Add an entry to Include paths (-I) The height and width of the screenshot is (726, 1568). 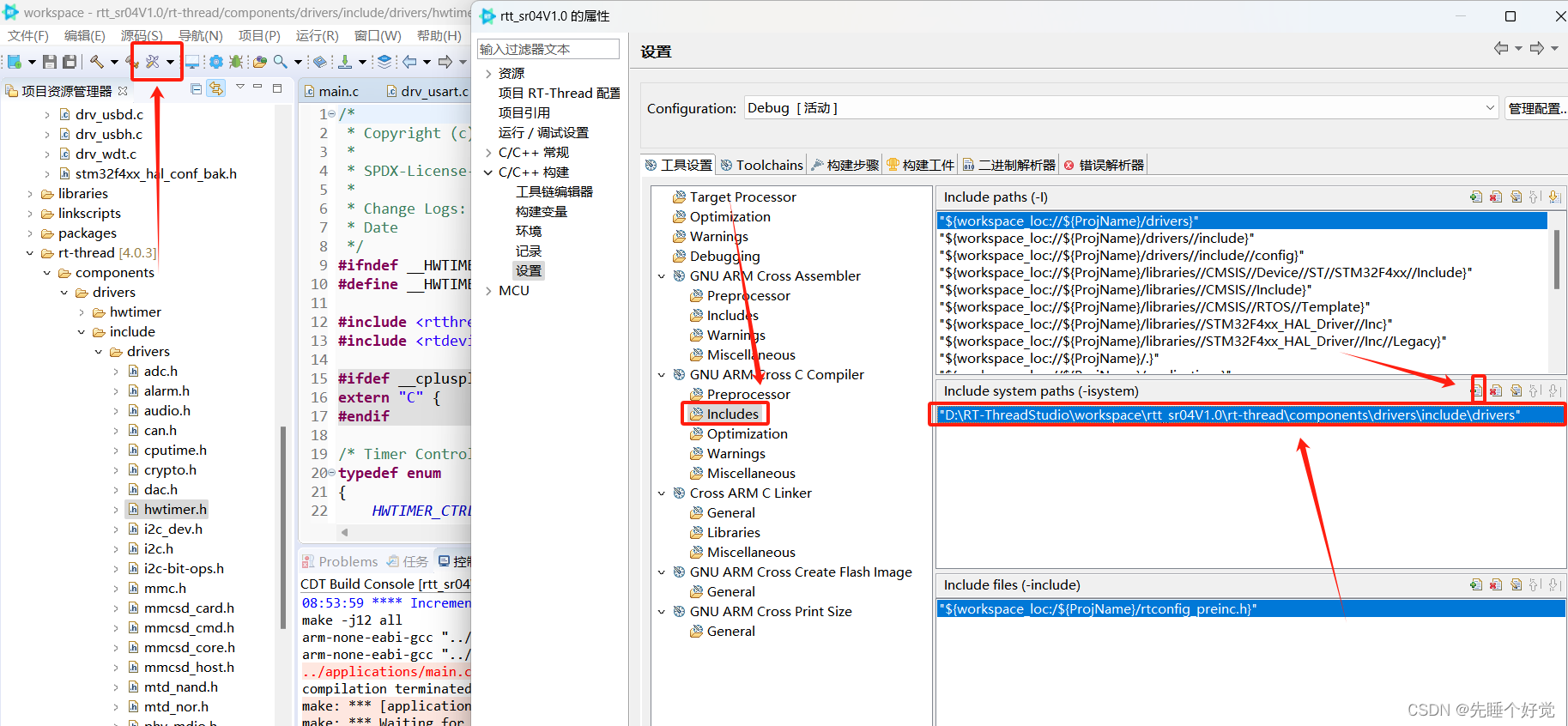coord(1476,197)
